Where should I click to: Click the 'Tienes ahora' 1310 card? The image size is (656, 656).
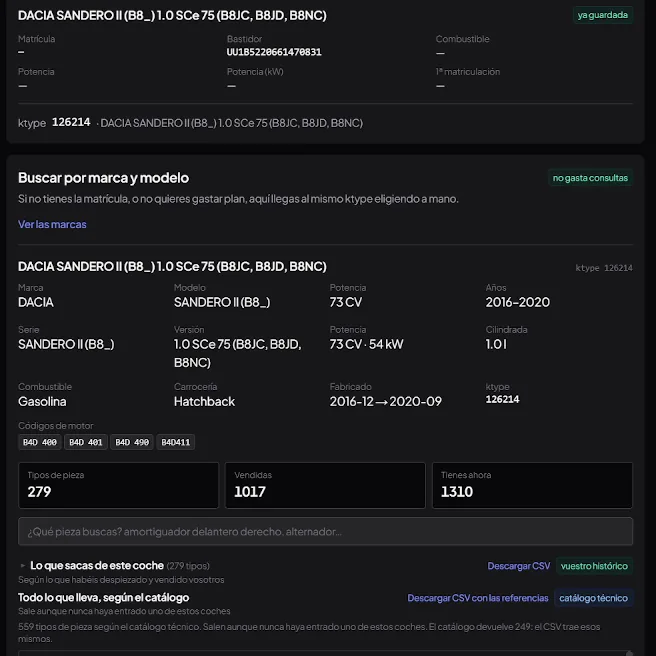(532, 485)
